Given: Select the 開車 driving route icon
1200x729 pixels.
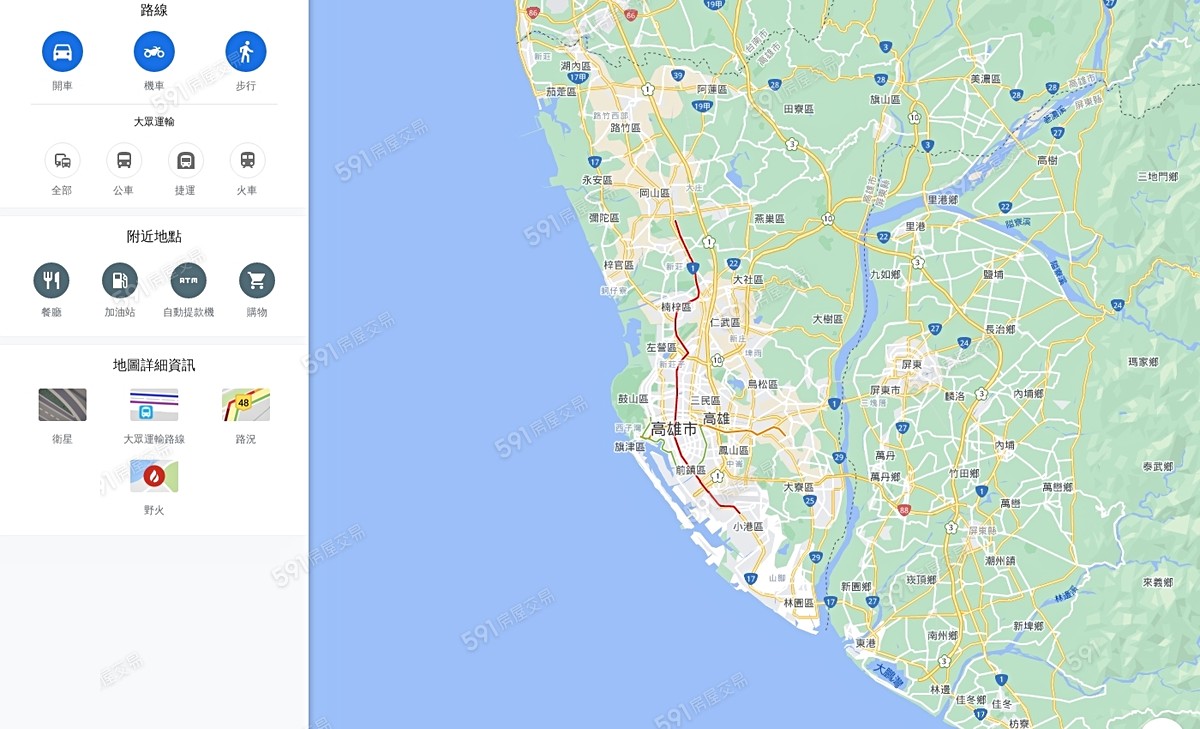Looking at the screenshot, I should (x=62, y=52).
